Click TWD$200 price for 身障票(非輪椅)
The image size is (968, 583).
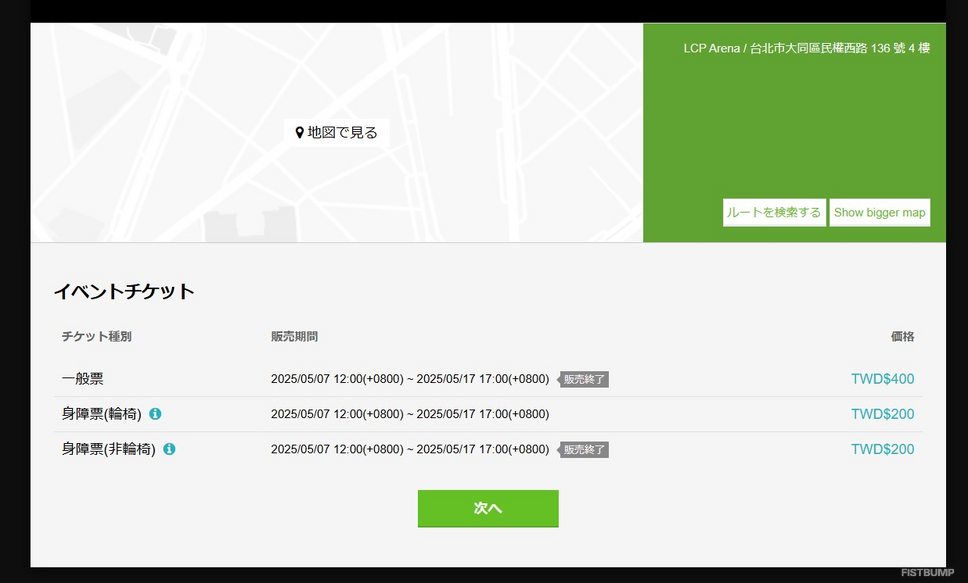(882, 449)
